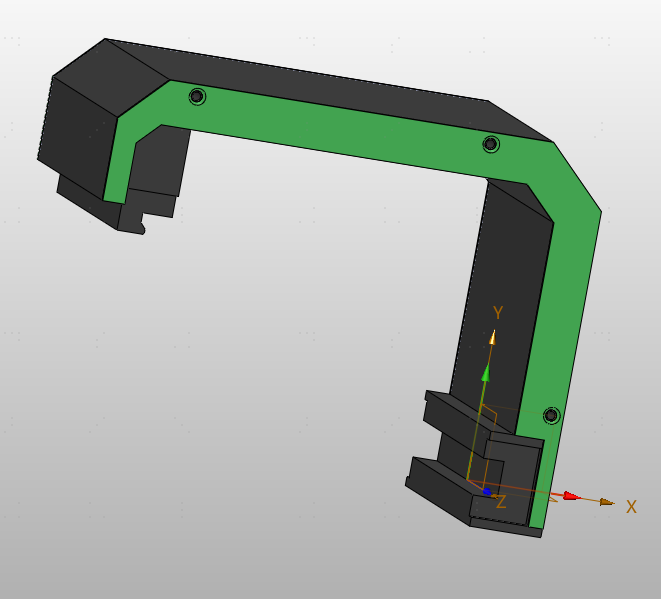Select the screw hole on lower right leg
Image resolution: width=661 pixels, height=599 pixels.
551,415
